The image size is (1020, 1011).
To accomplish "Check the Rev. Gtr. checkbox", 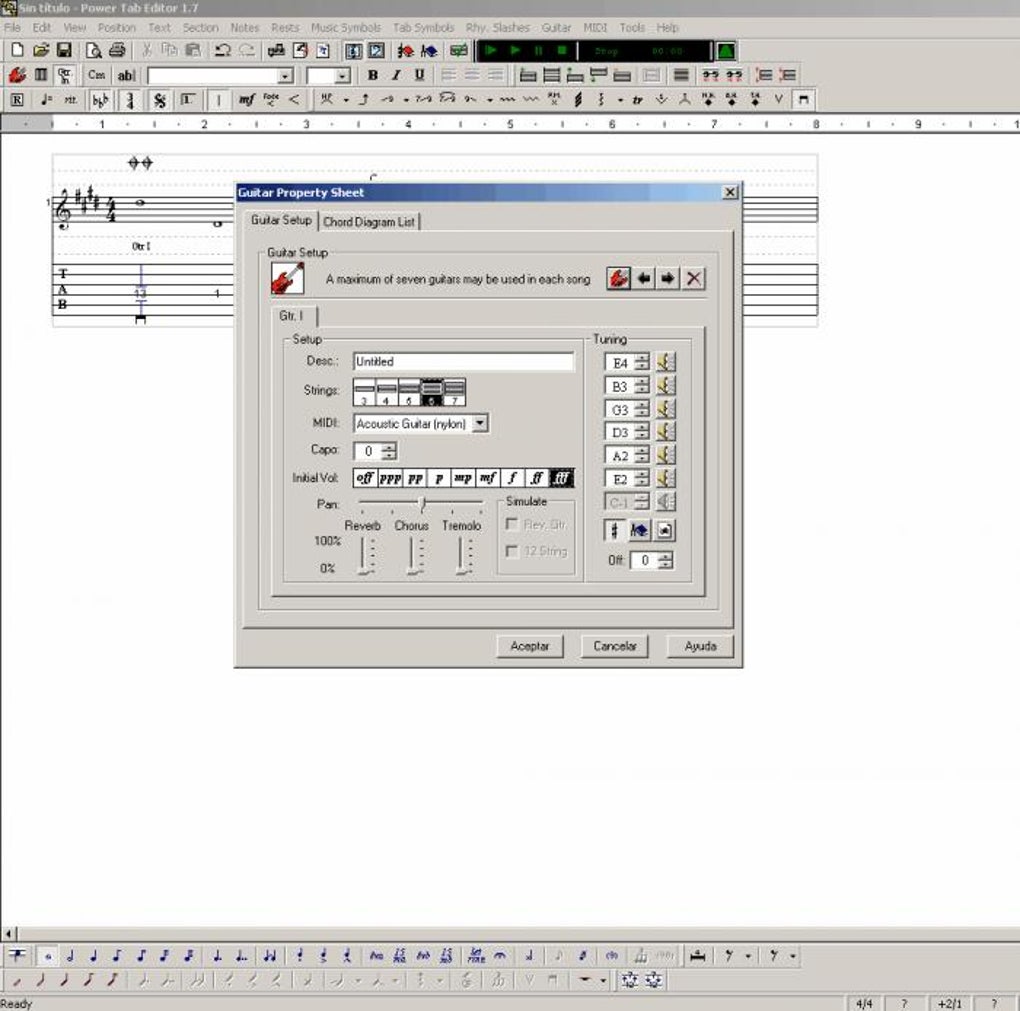I will pyautogui.click(x=512, y=524).
